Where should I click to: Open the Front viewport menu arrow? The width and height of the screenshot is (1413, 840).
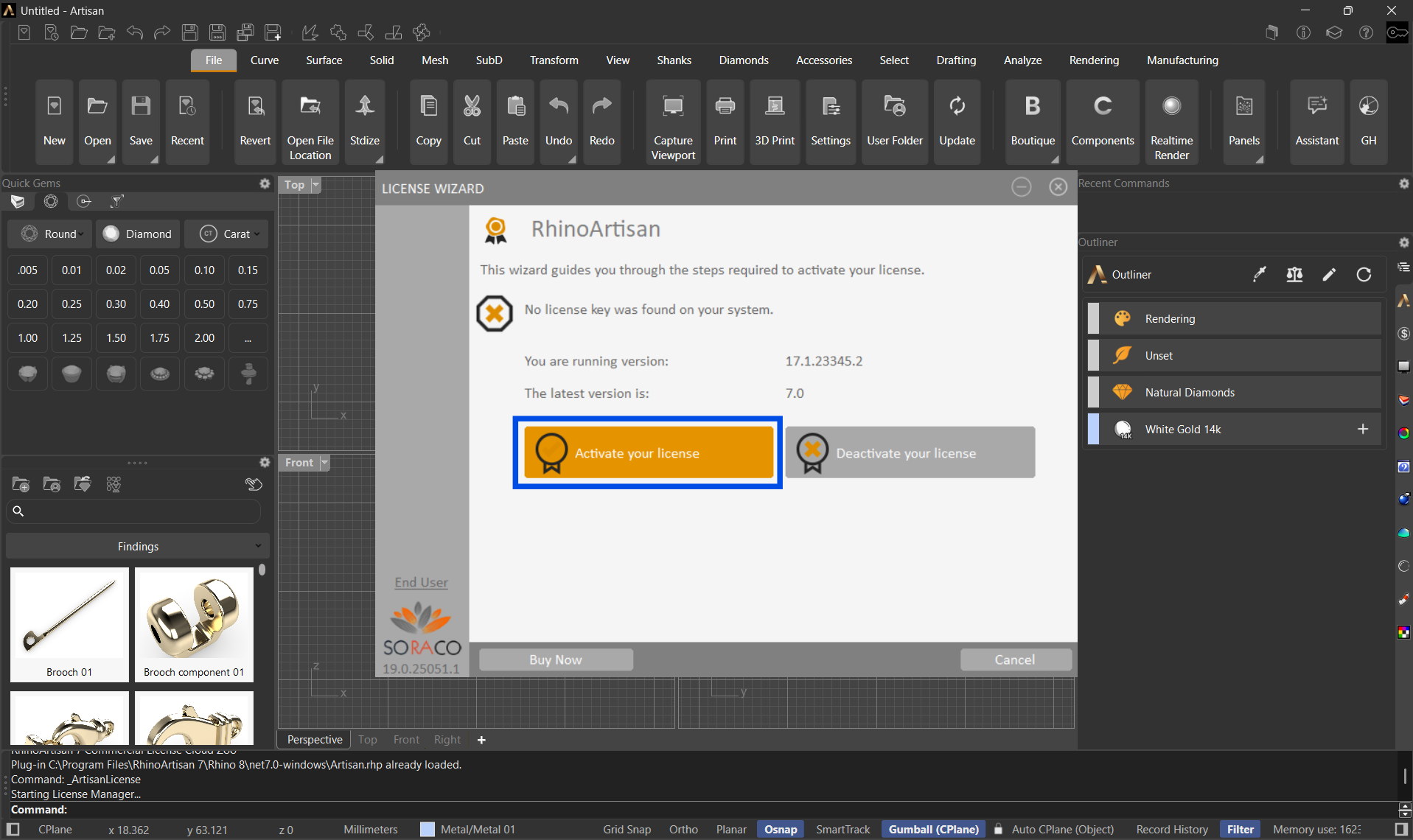(325, 463)
